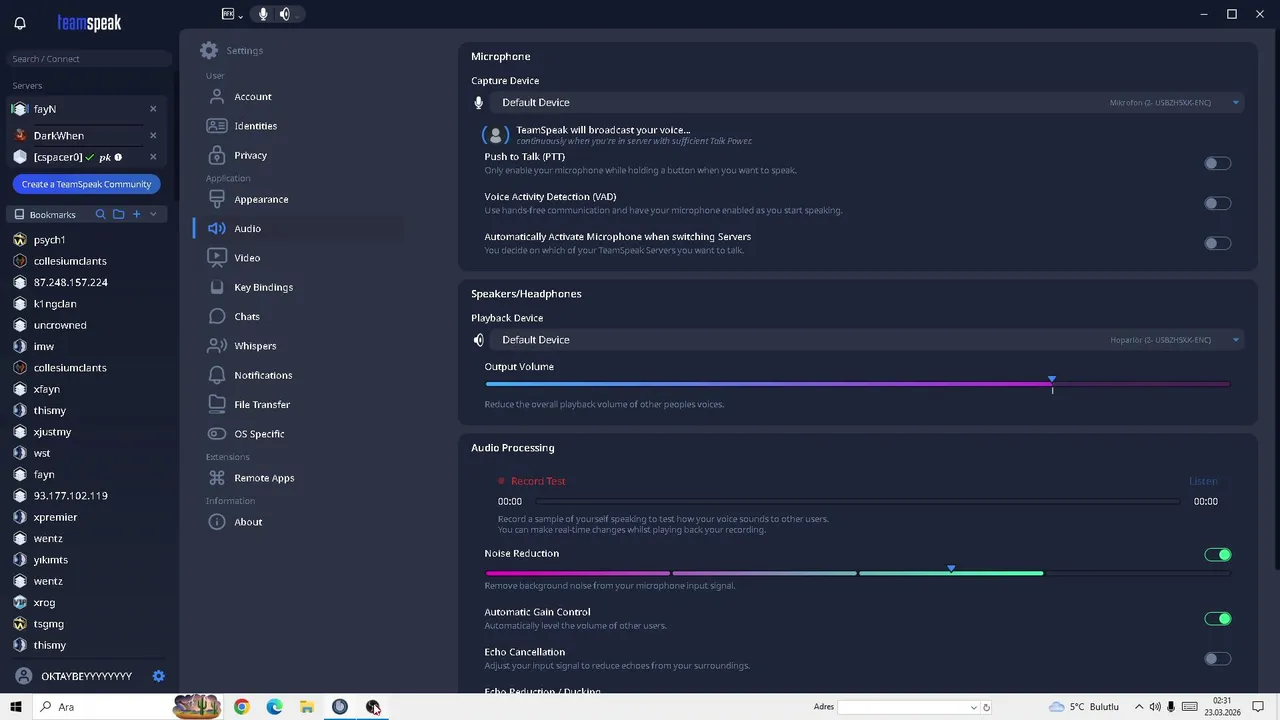This screenshot has width=1280, height=720.
Task: Open Windows Start menu
Action: click(16, 707)
